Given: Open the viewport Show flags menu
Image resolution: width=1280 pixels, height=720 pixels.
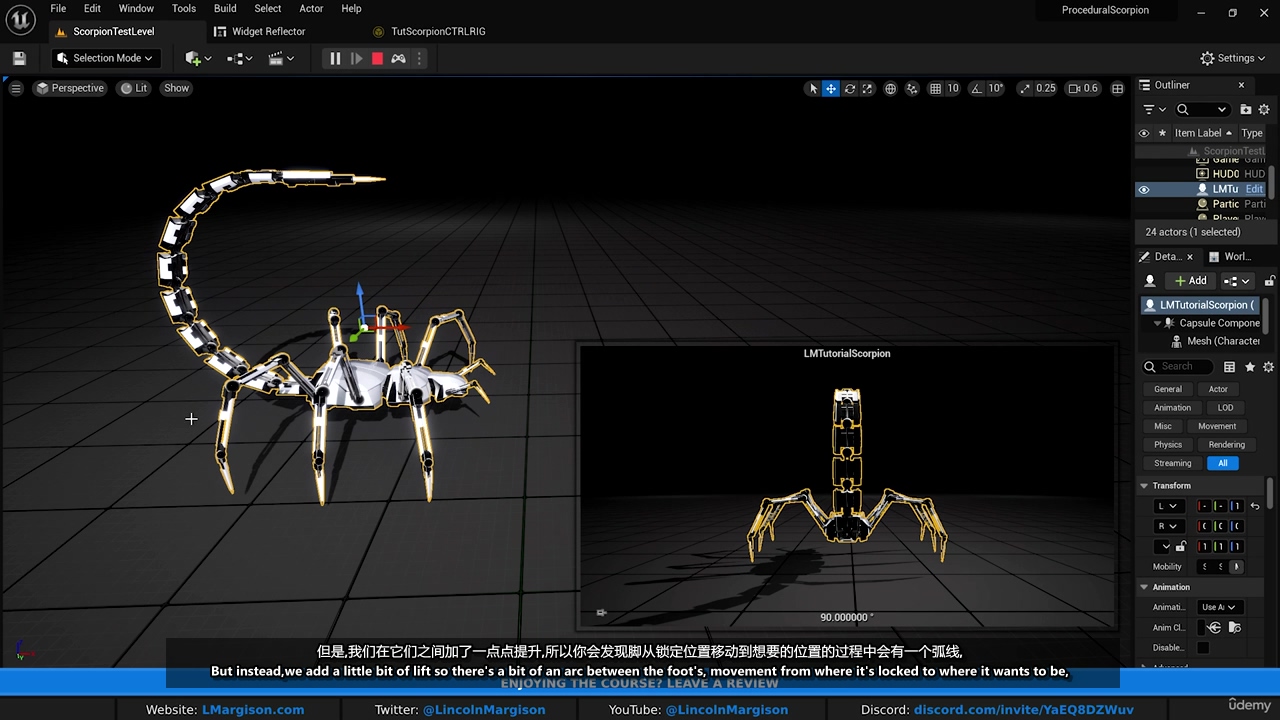Looking at the screenshot, I should pos(176,88).
